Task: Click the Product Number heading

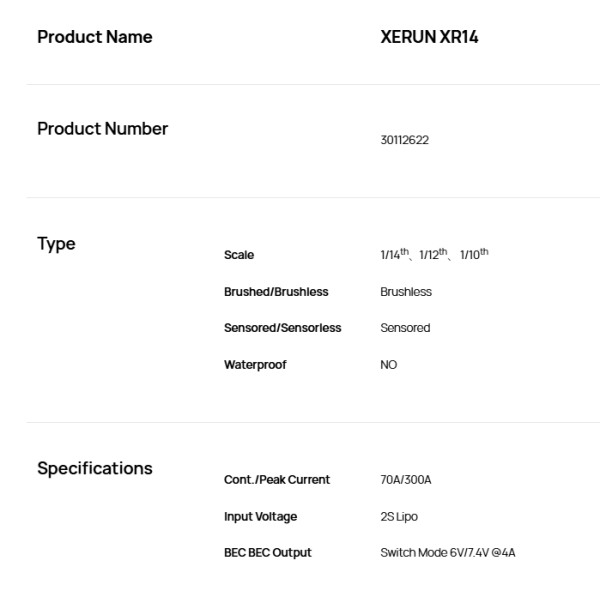Action: [103, 129]
